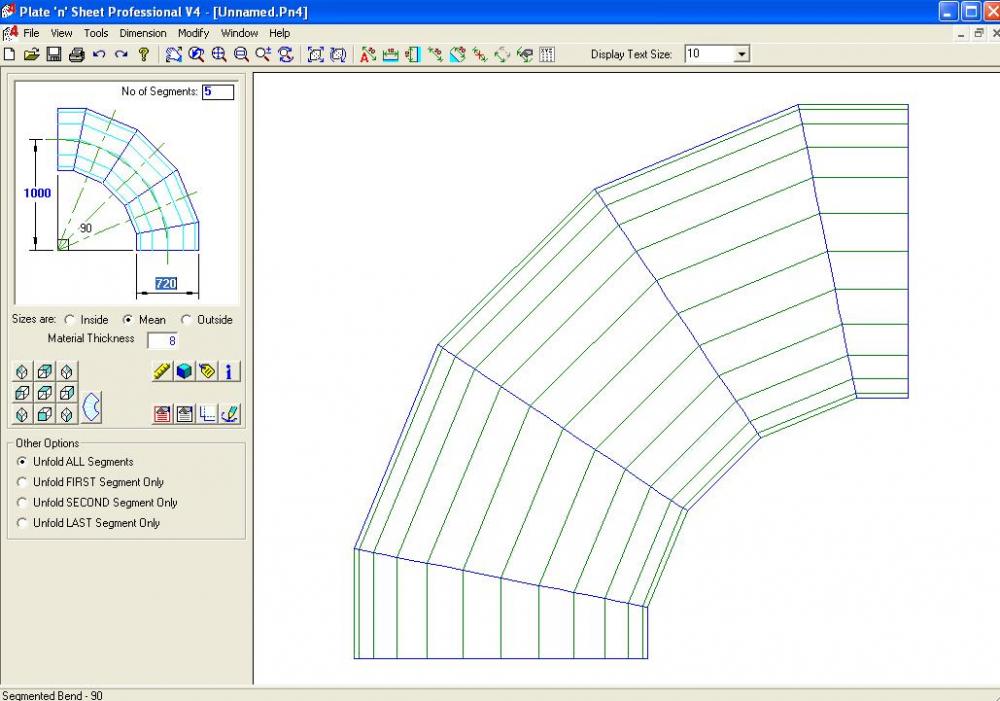
Task: Click the blue 3D cube icon
Action: click(x=184, y=371)
